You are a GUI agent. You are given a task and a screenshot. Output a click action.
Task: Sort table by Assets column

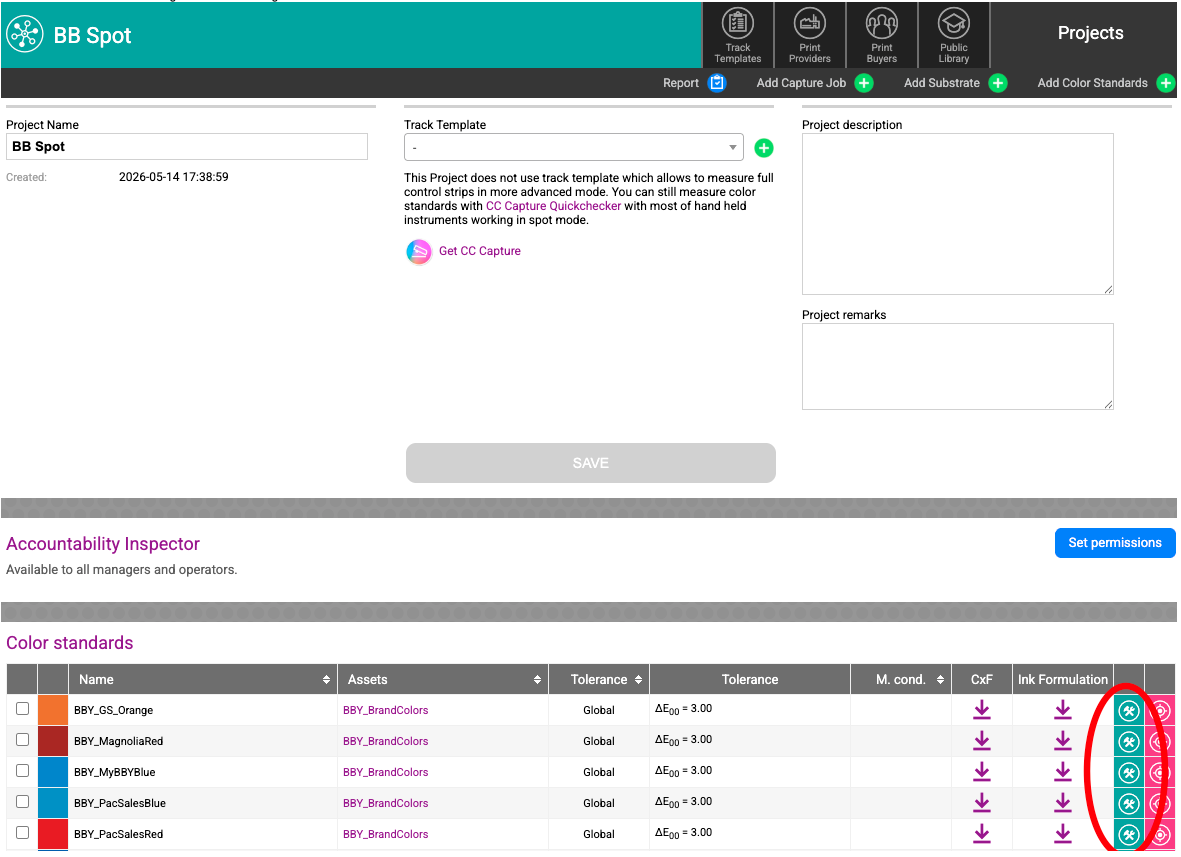tap(443, 679)
